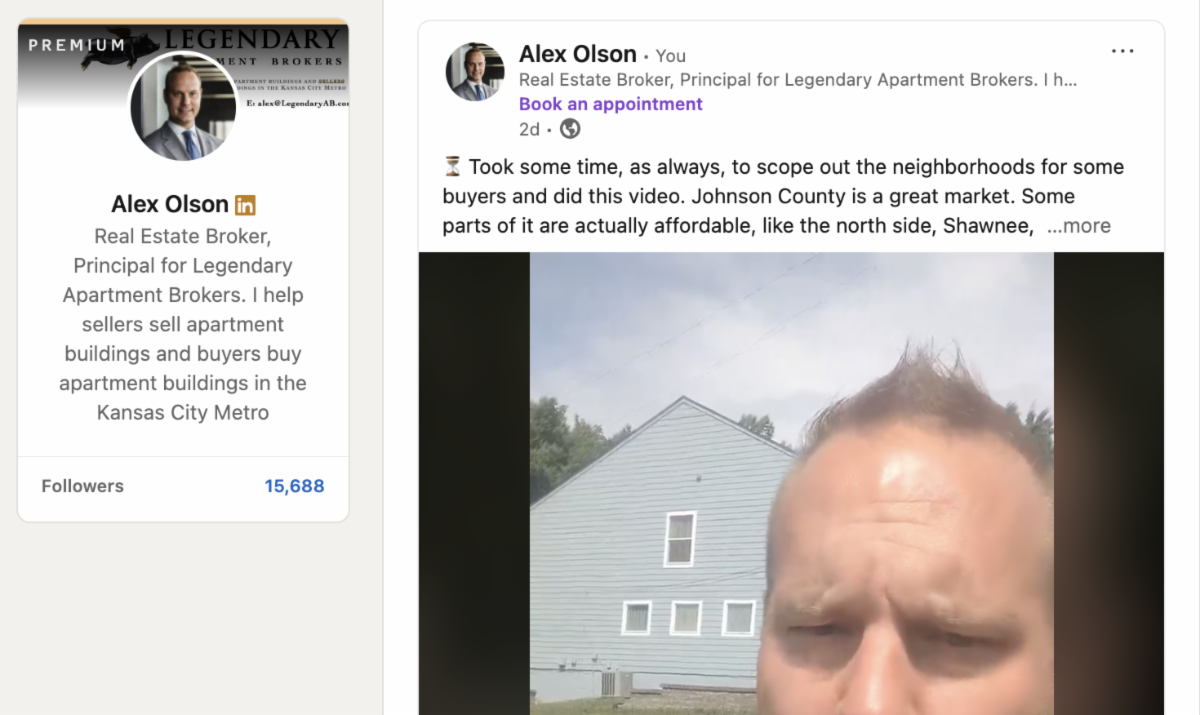The image size is (1200, 715).
Task: Expand the post text with …more
Action: (1079, 226)
